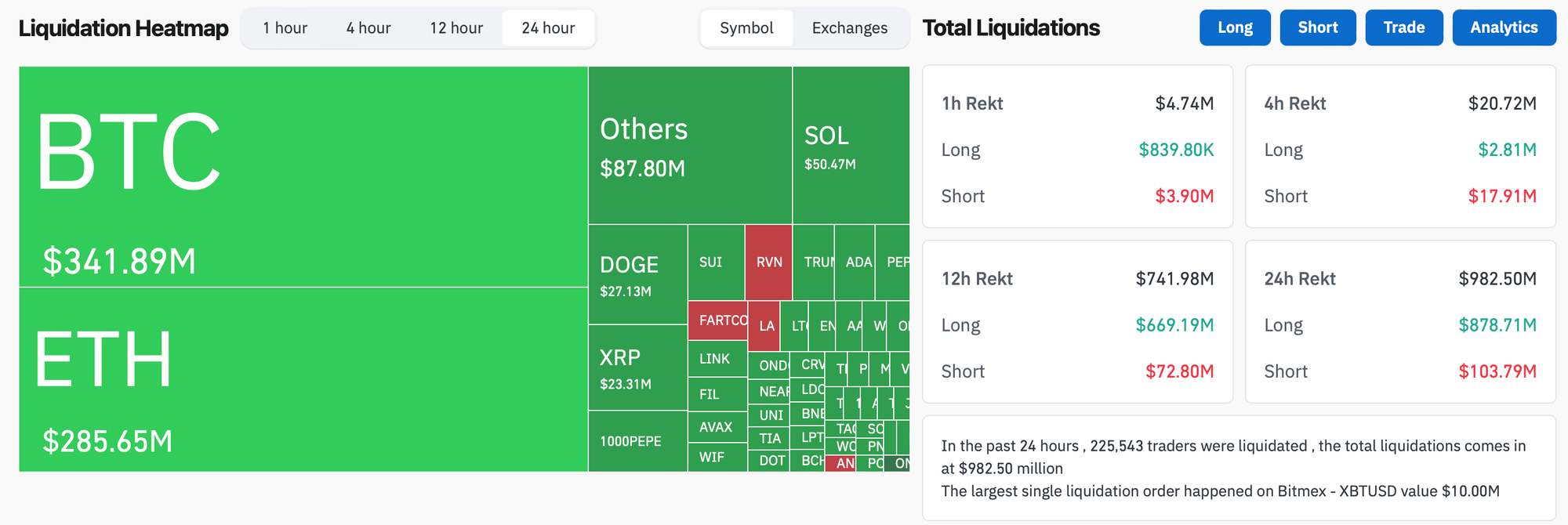Click the blue Long button
Image resolution: width=1568 pixels, height=525 pixels.
(x=1235, y=27)
